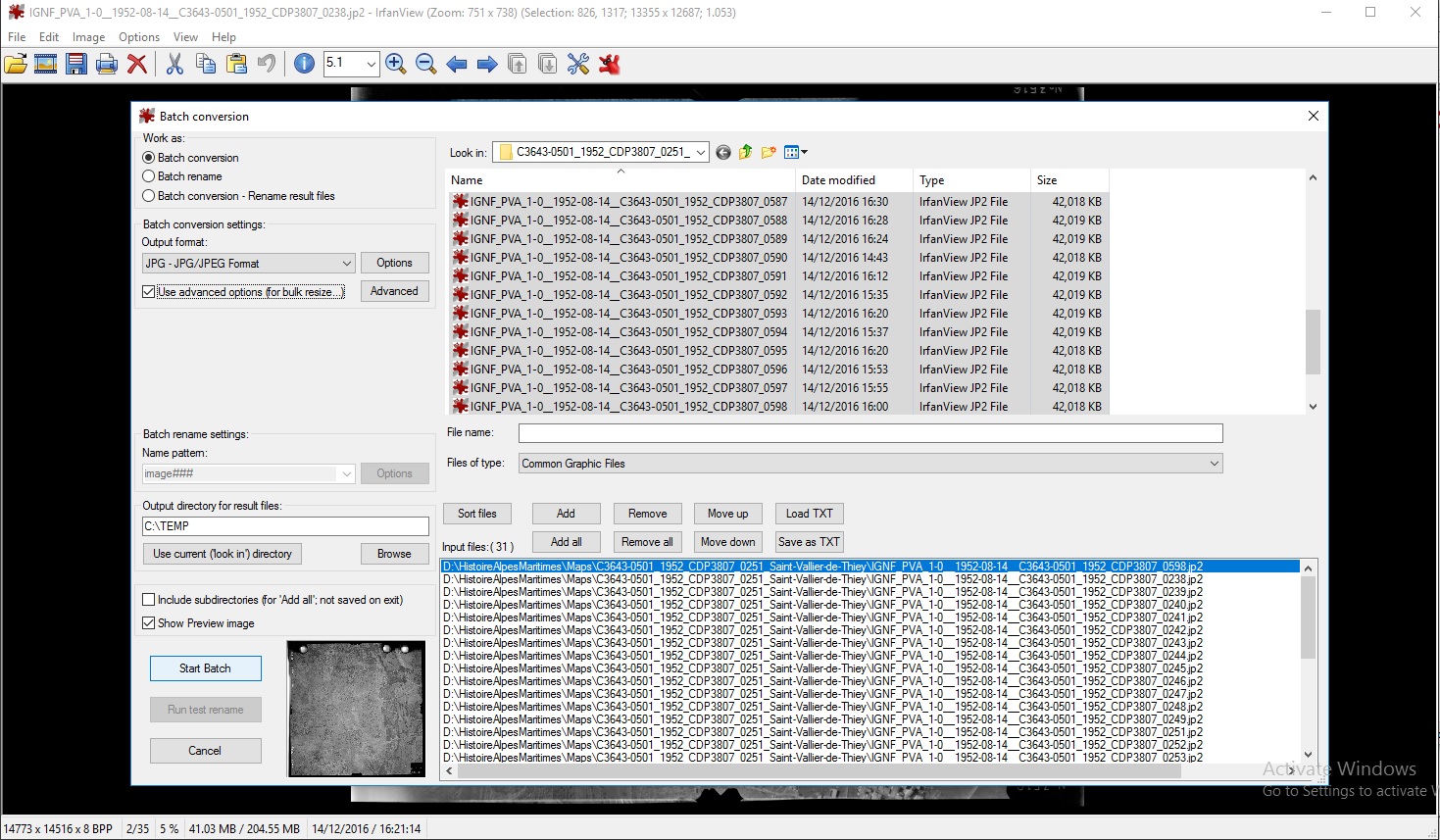Screen dimensions: 1440x840
Task: Open the Help menu
Action: [x=223, y=37]
